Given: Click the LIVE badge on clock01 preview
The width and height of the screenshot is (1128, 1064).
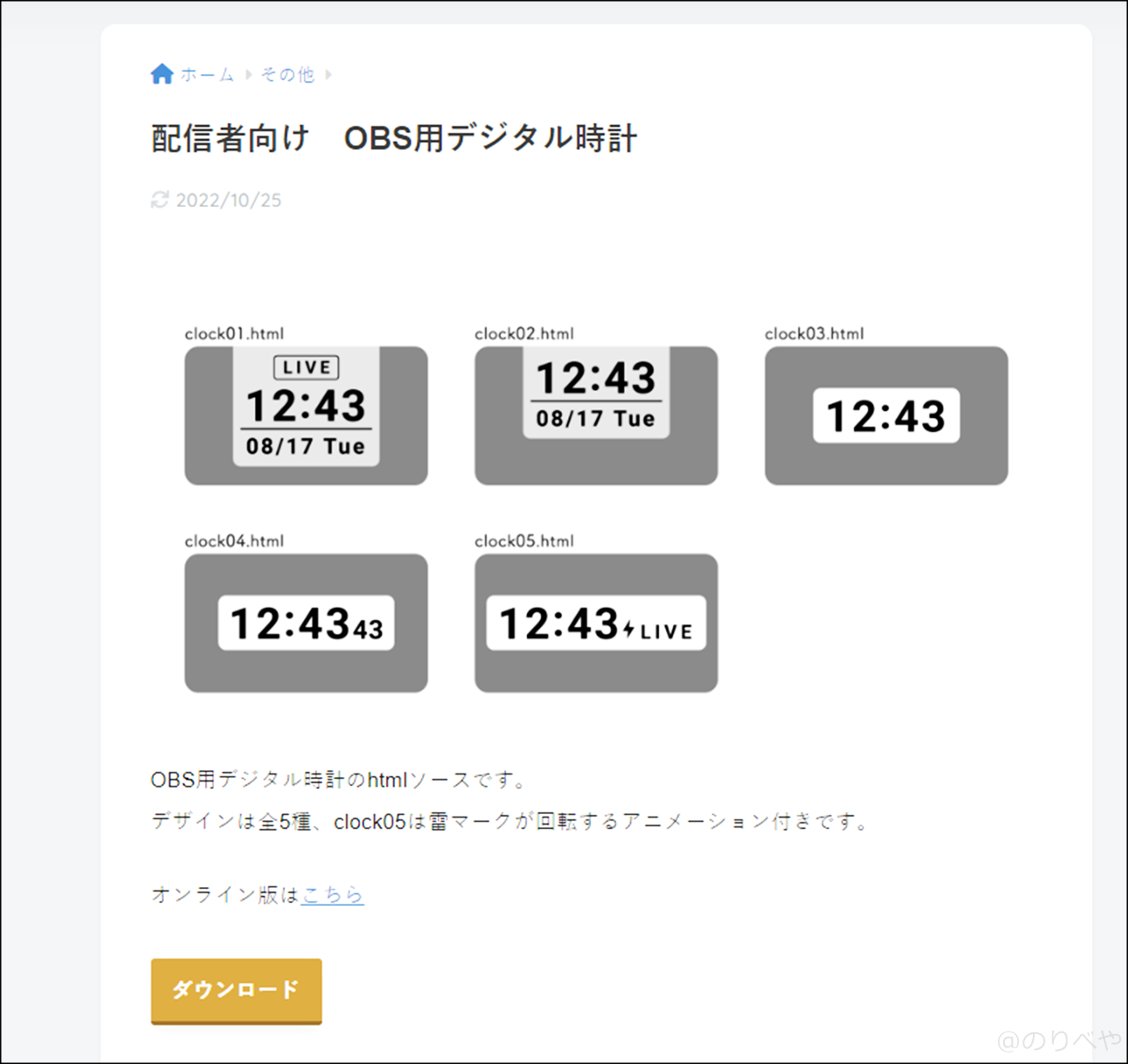Looking at the screenshot, I should pyautogui.click(x=305, y=367).
